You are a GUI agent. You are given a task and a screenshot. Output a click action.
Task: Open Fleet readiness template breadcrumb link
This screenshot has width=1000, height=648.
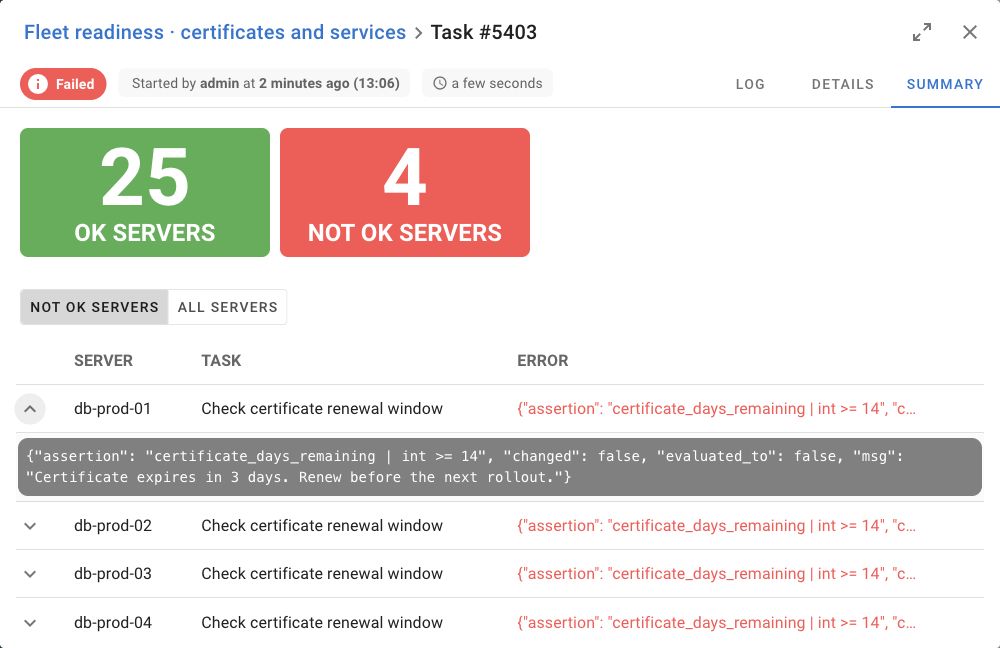point(215,32)
